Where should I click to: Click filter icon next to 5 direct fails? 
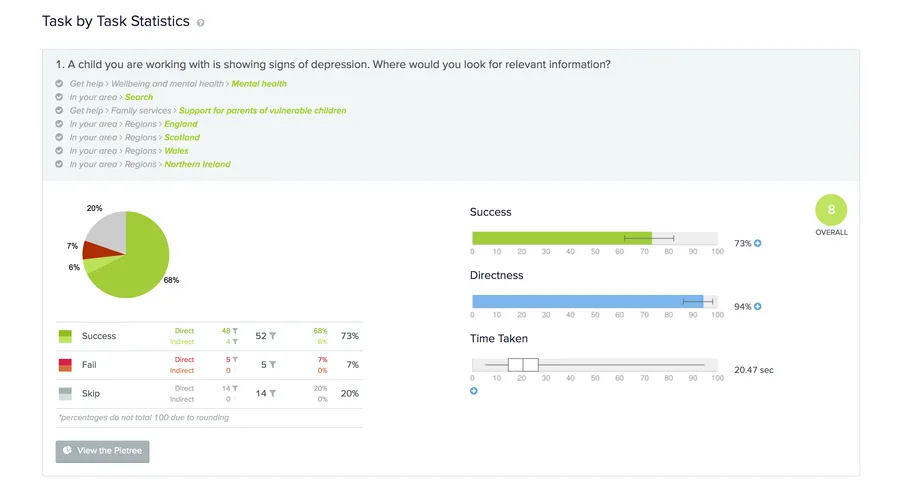(235, 359)
